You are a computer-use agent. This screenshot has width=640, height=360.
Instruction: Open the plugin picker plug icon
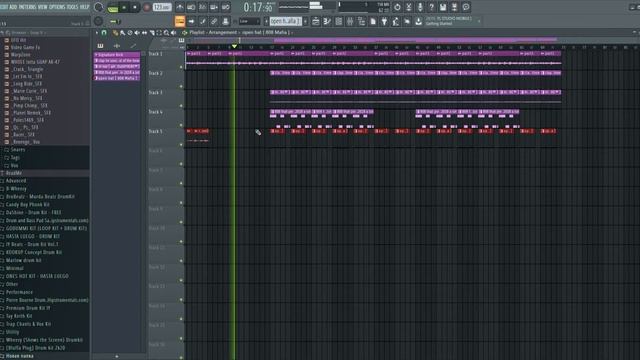point(384,22)
